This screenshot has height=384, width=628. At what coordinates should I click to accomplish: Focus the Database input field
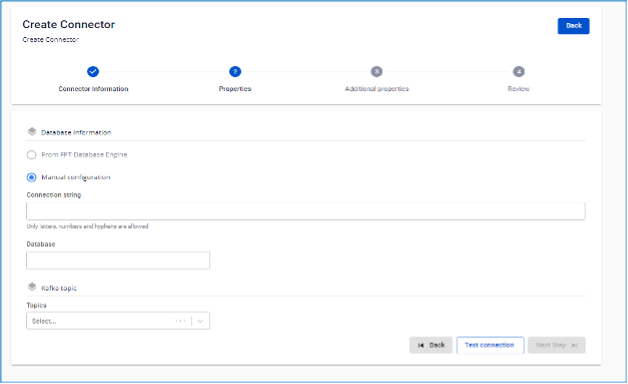pyautogui.click(x=118, y=260)
